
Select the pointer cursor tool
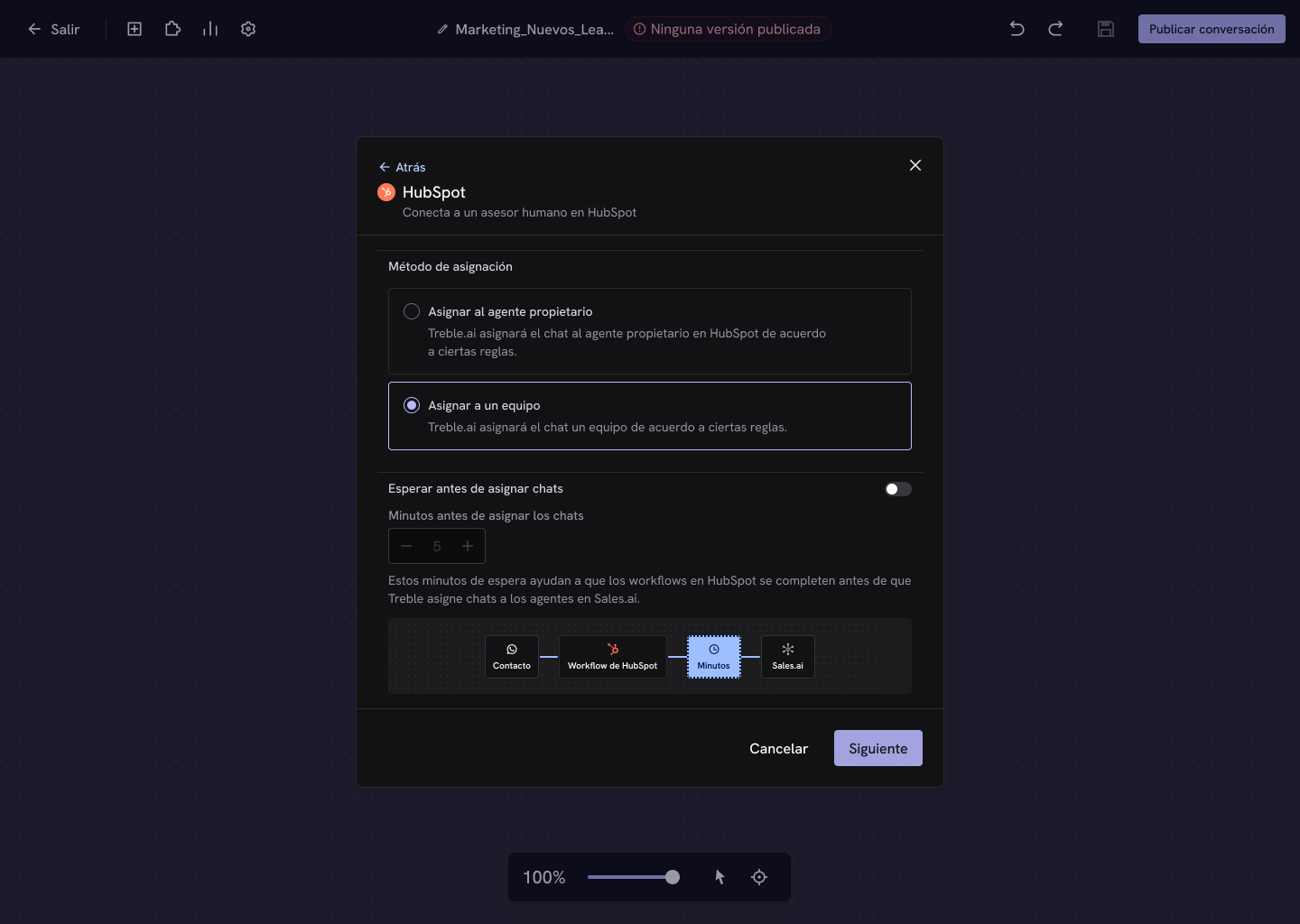point(720,877)
